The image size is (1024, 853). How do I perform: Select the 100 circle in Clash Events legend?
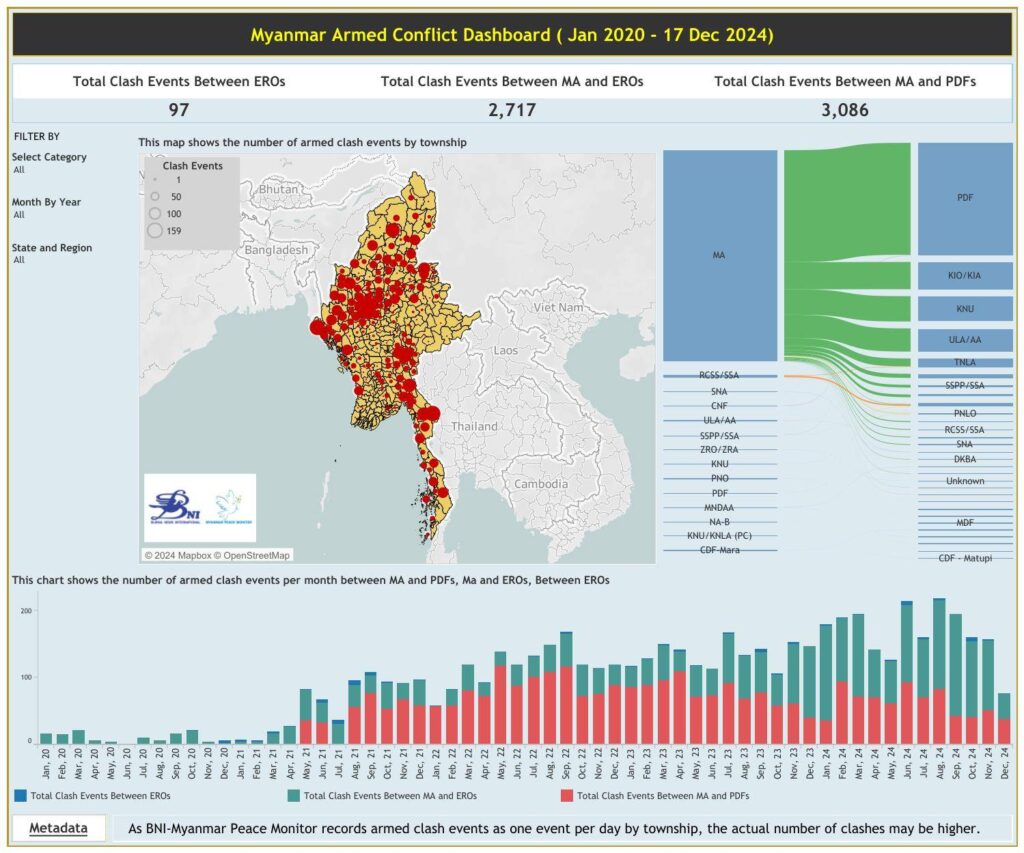pyautogui.click(x=153, y=213)
